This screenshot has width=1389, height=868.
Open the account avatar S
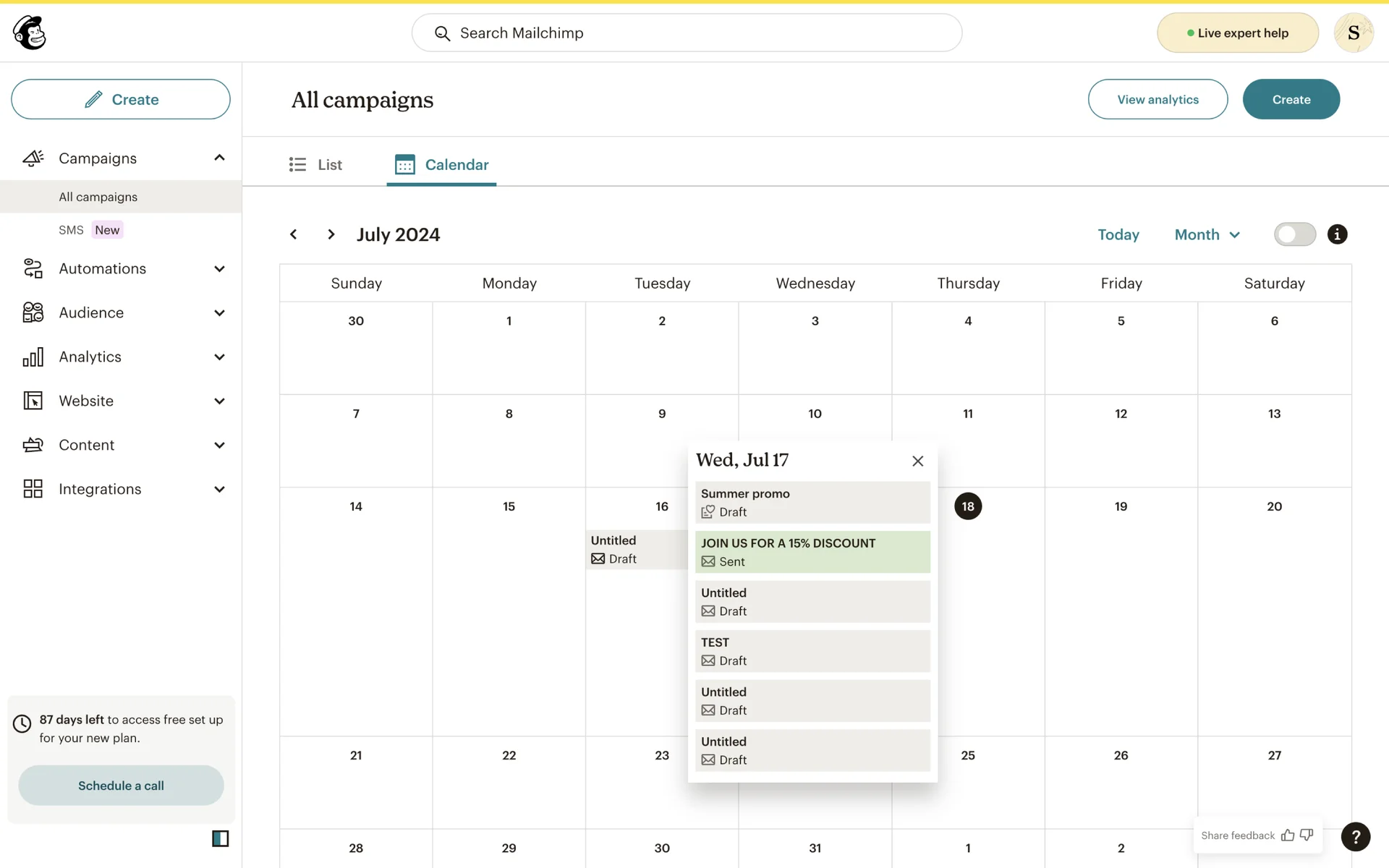(1353, 33)
